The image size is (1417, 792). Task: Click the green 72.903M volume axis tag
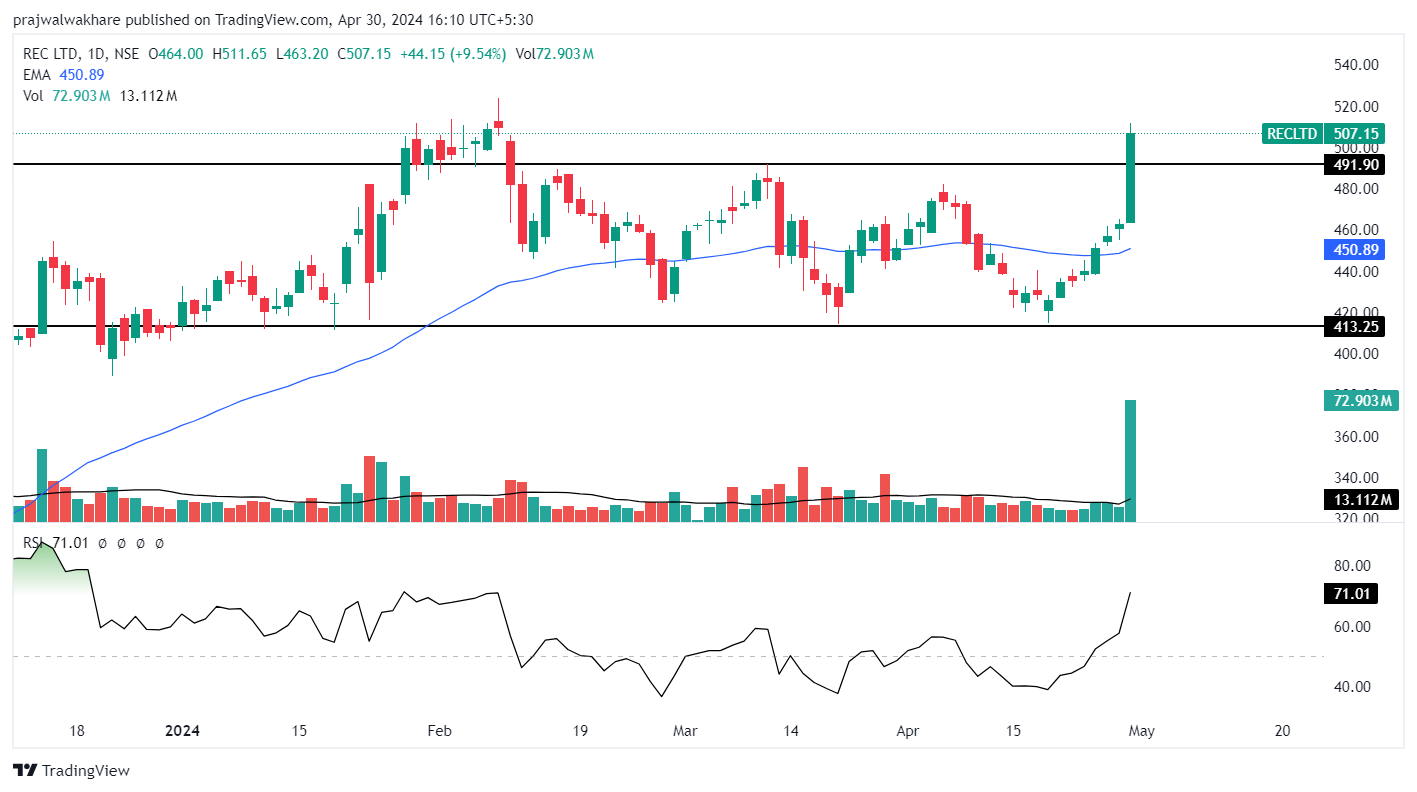(1360, 401)
